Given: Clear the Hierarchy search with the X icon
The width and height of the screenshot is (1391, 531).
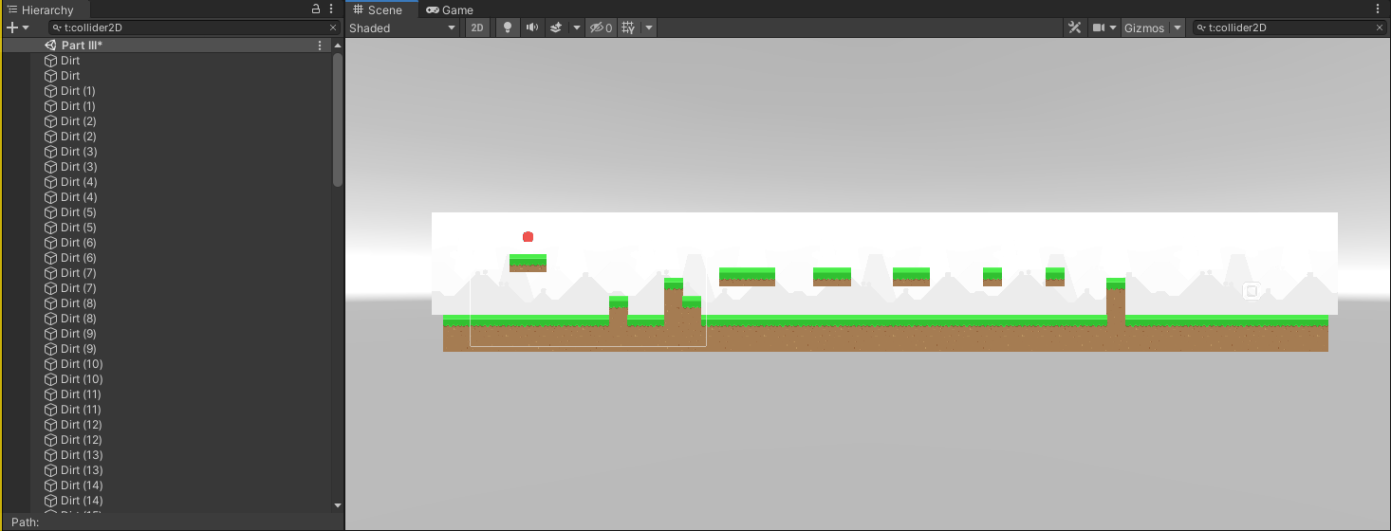Looking at the screenshot, I should pos(333,28).
